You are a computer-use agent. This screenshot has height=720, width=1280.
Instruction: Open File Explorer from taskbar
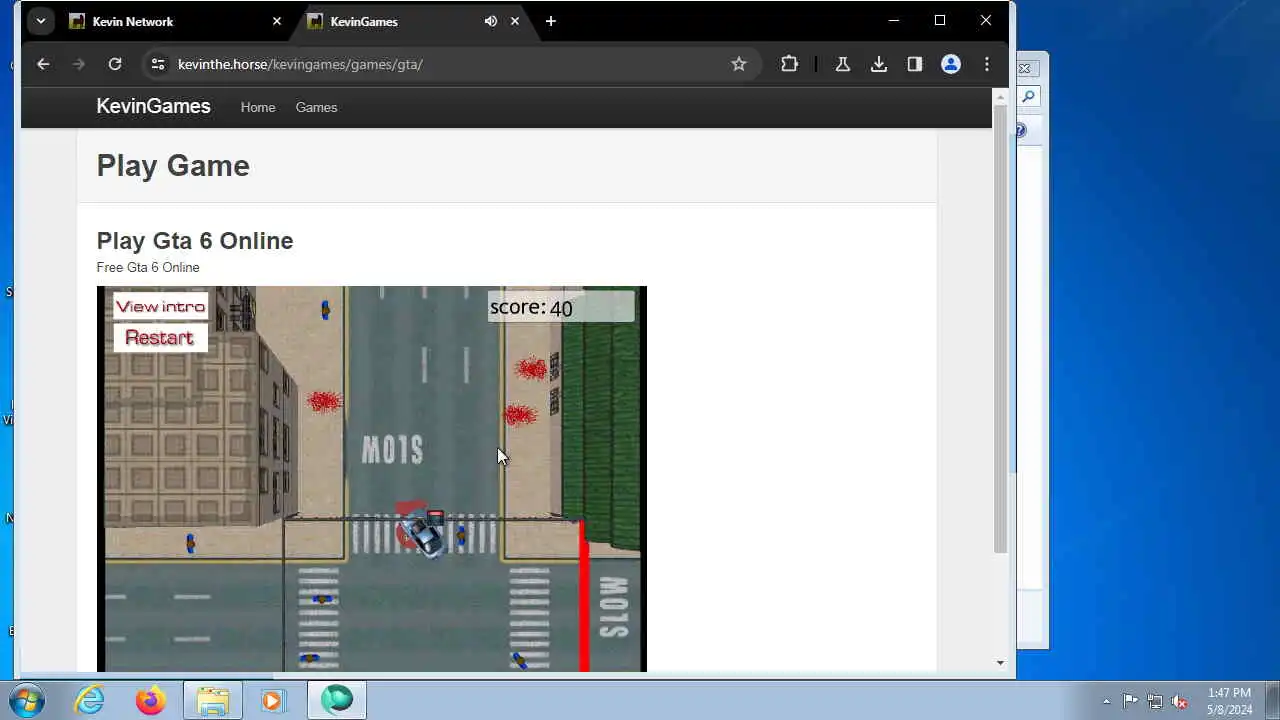coord(212,700)
